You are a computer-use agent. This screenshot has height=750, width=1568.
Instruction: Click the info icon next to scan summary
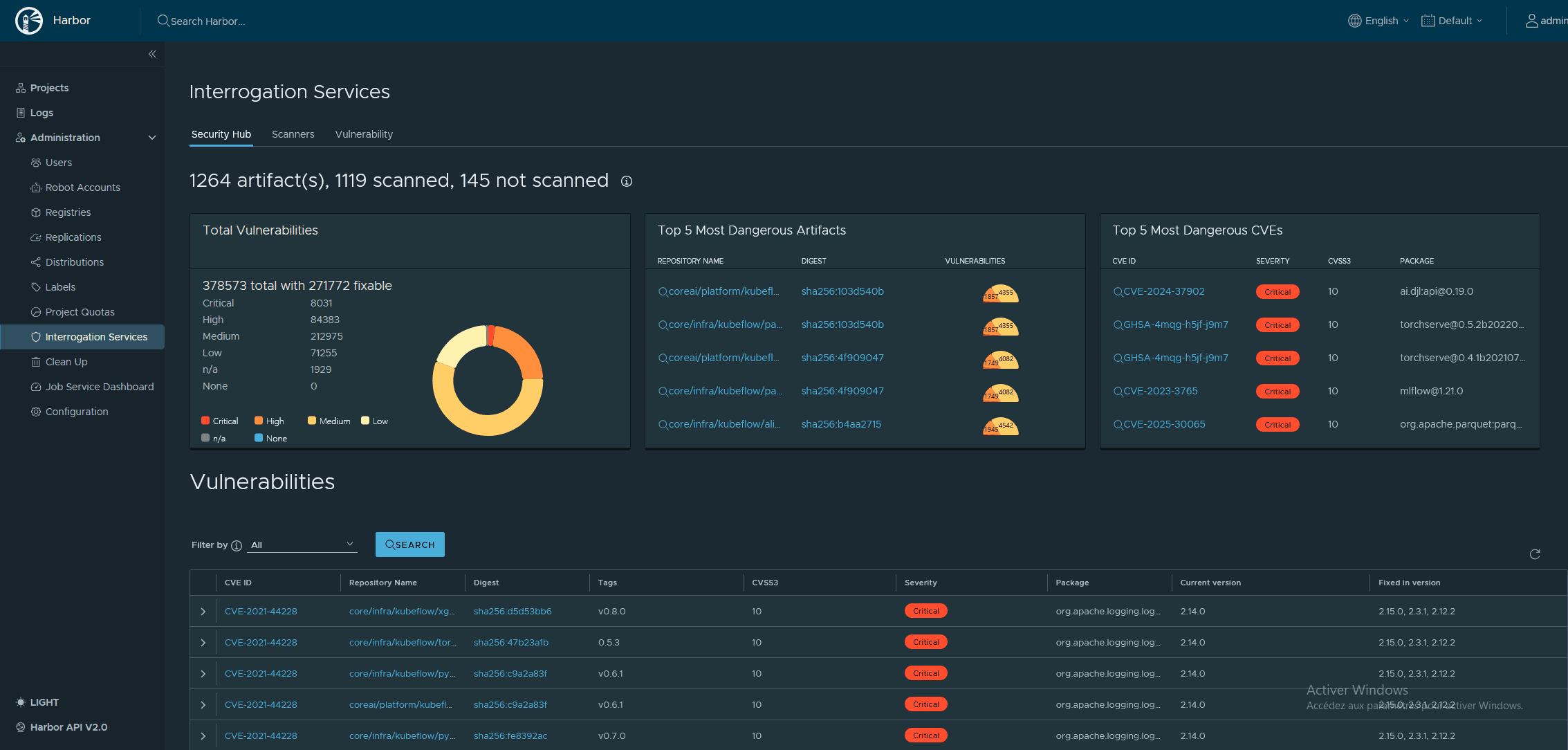(x=626, y=181)
